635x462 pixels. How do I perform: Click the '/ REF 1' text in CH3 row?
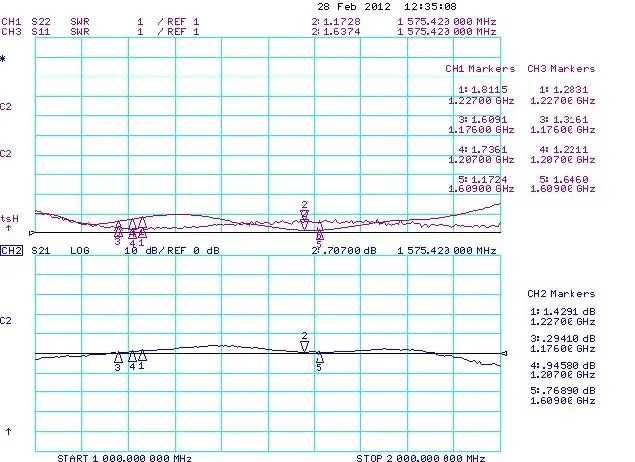(178, 32)
